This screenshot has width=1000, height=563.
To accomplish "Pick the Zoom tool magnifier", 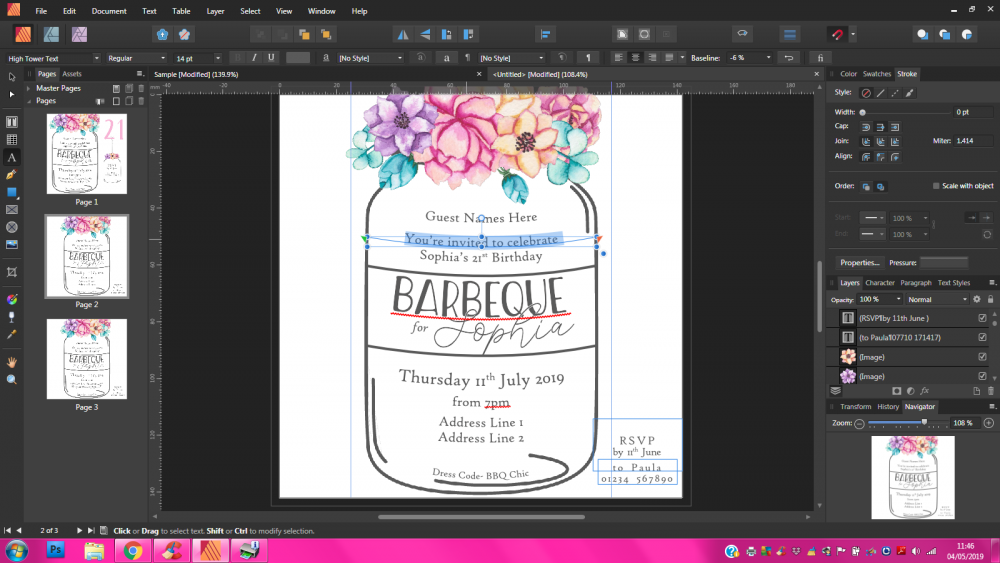I will [x=12, y=379].
